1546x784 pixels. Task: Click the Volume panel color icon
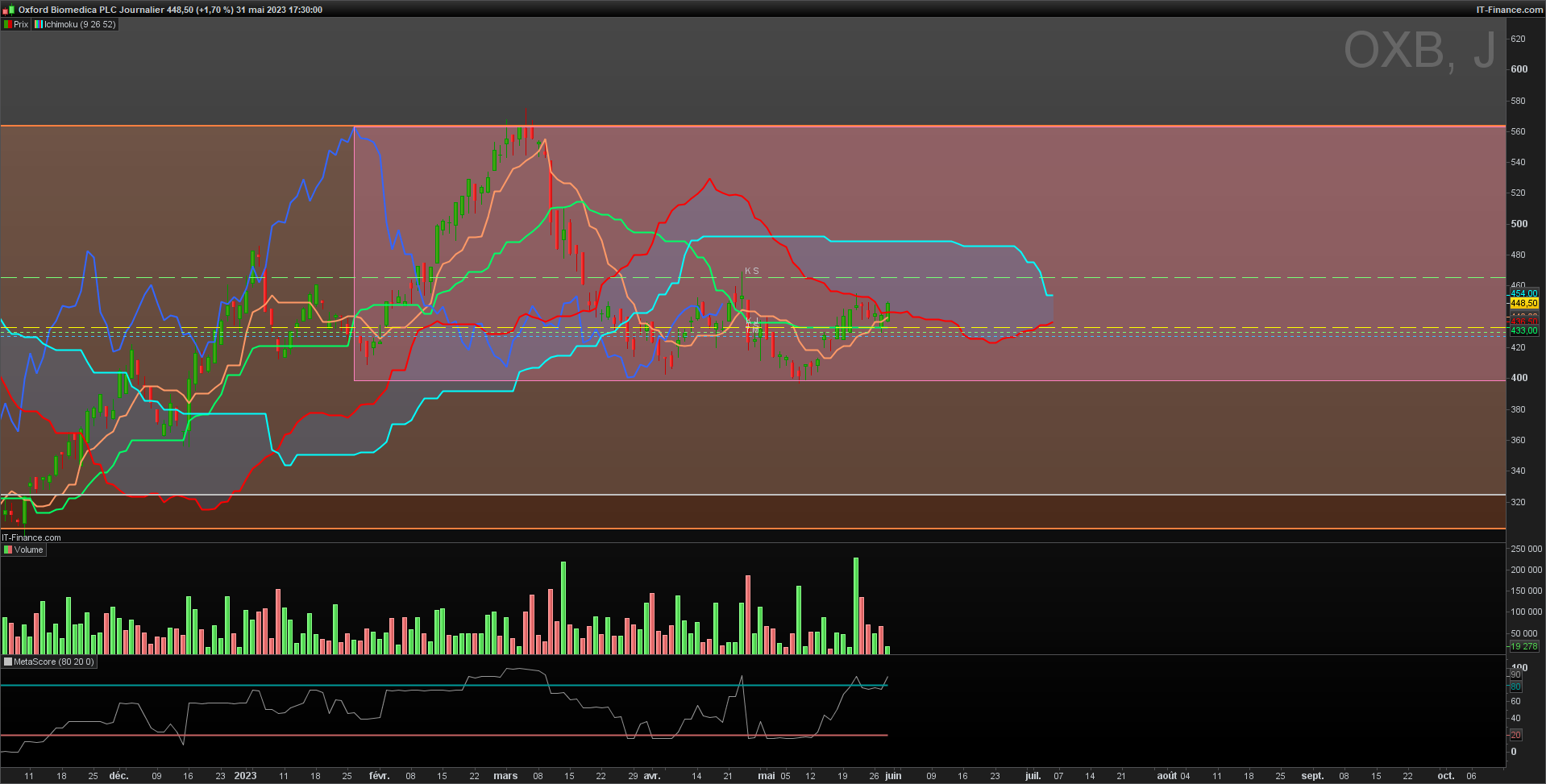8,550
